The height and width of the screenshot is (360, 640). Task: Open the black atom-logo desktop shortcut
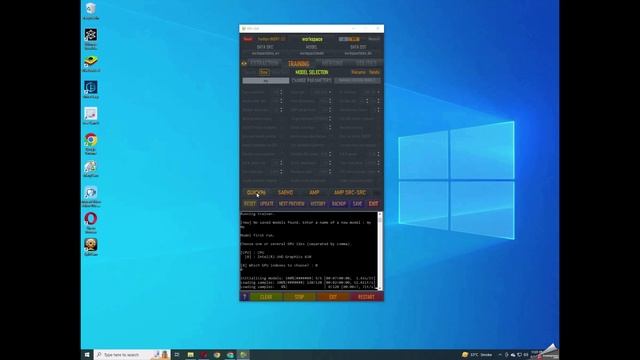coord(91,38)
